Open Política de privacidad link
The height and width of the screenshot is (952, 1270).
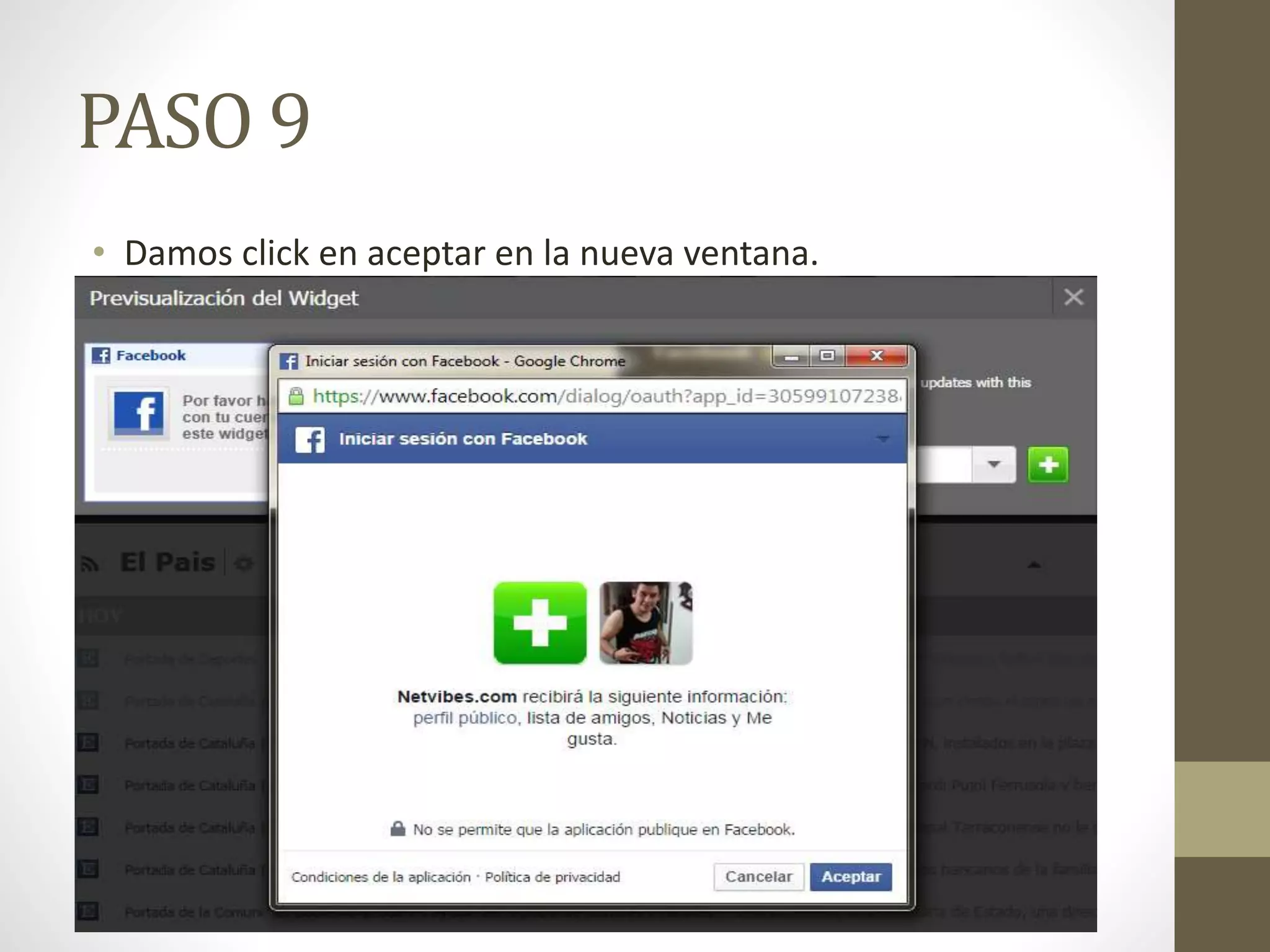coord(552,877)
